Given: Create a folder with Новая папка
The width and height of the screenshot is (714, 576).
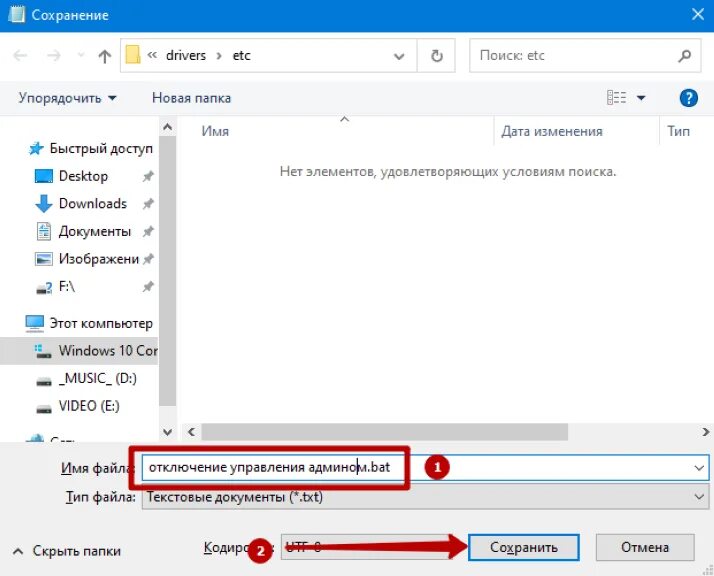Looking at the screenshot, I should (x=191, y=98).
